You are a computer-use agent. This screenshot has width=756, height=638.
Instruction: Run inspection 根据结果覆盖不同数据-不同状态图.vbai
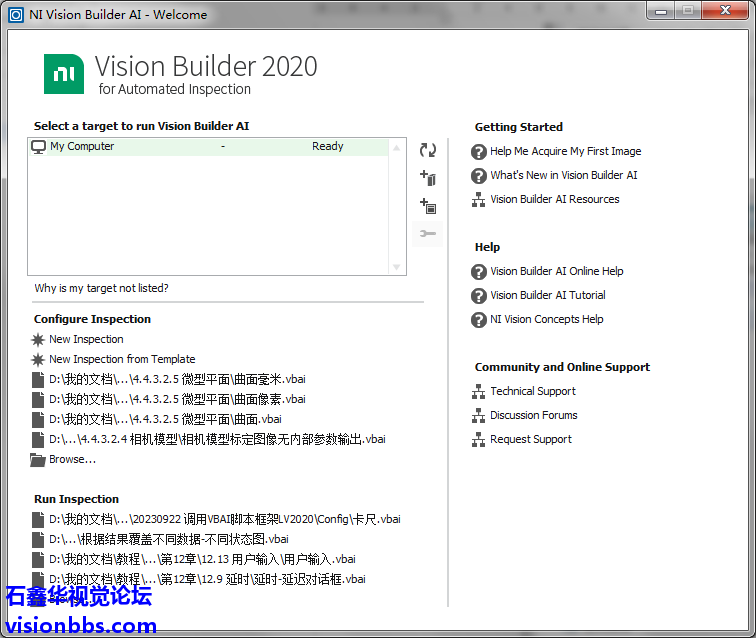[x=169, y=539]
